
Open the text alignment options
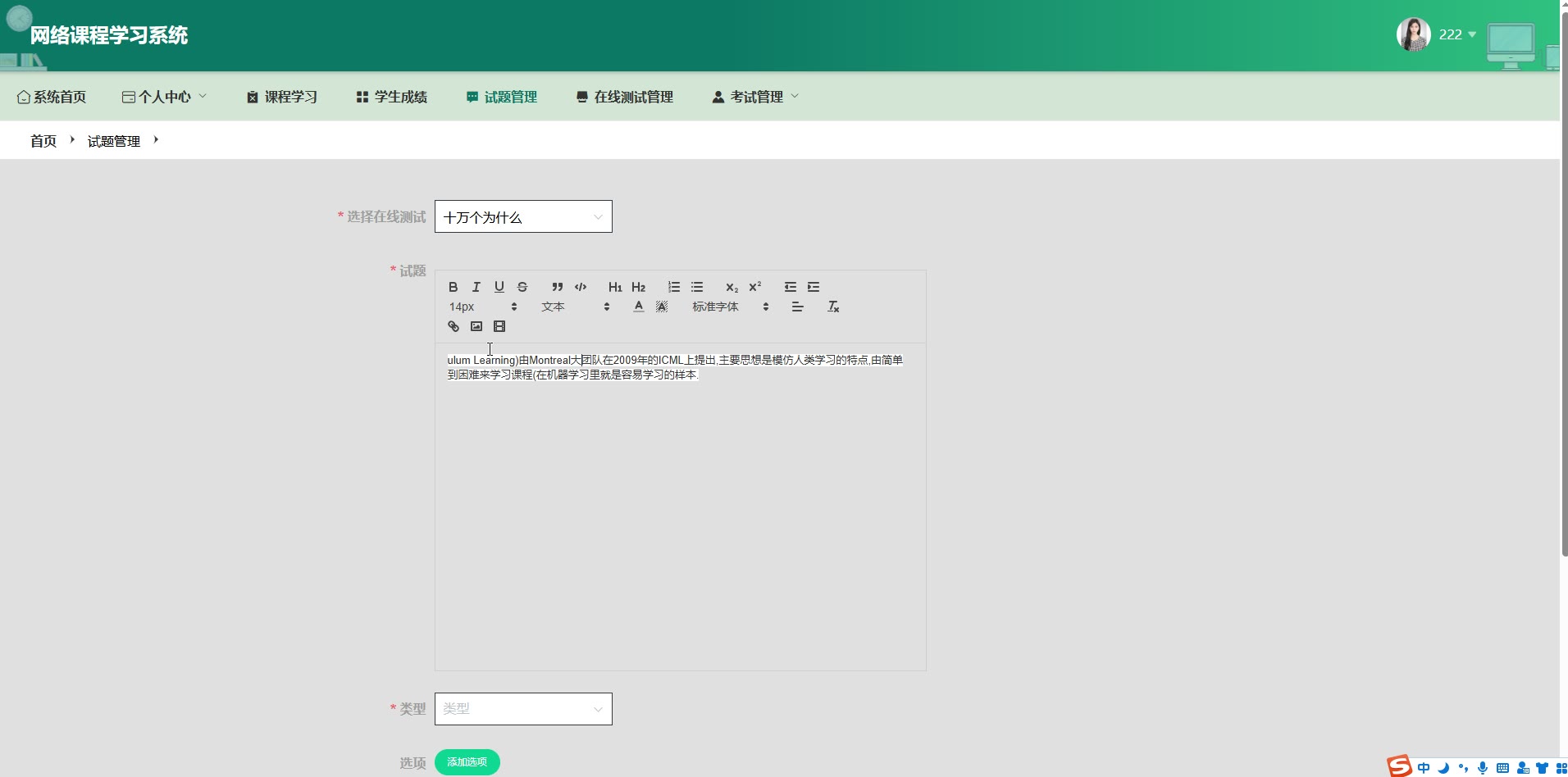point(797,307)
